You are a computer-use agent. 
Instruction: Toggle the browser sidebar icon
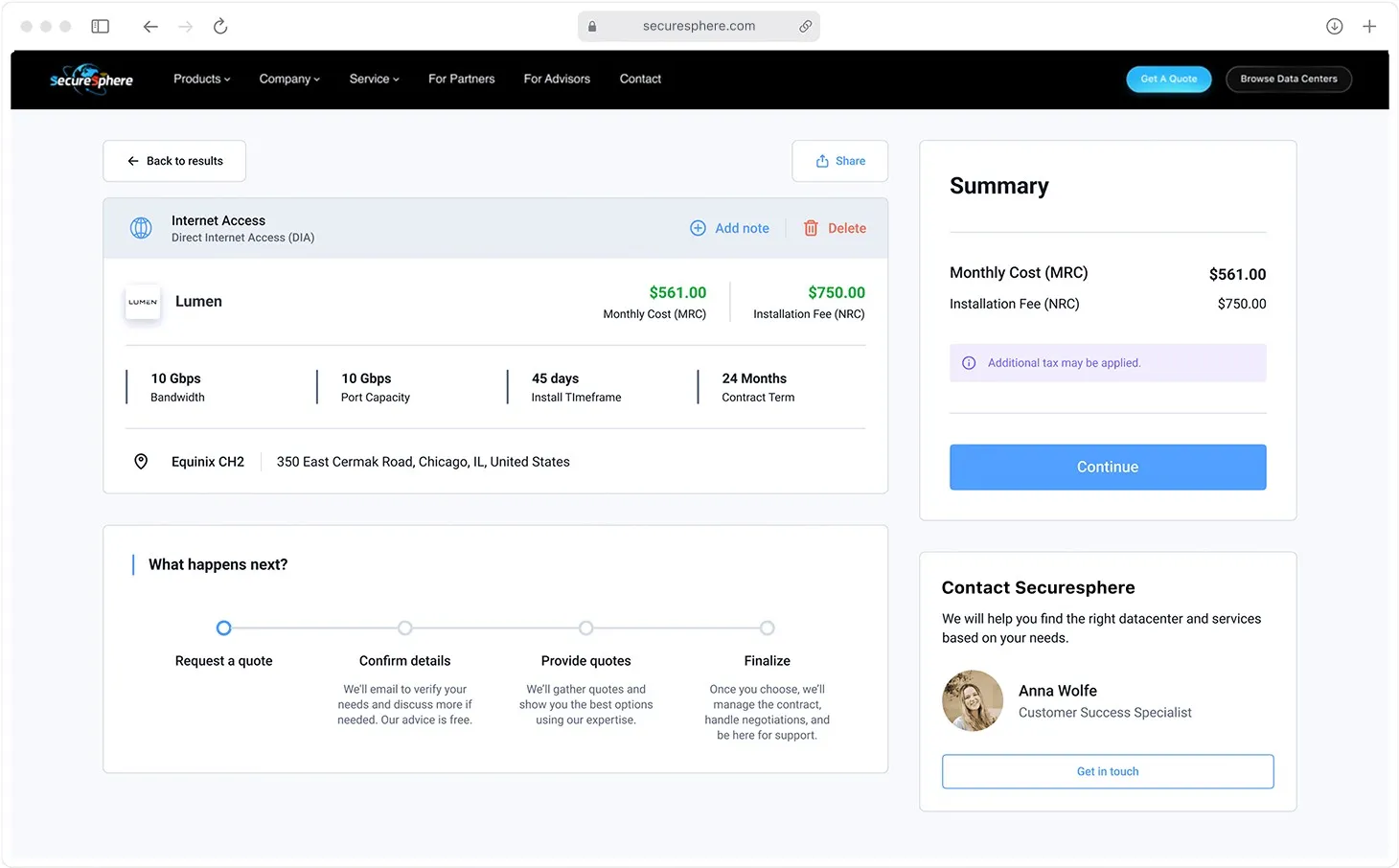tap(101, 27)
